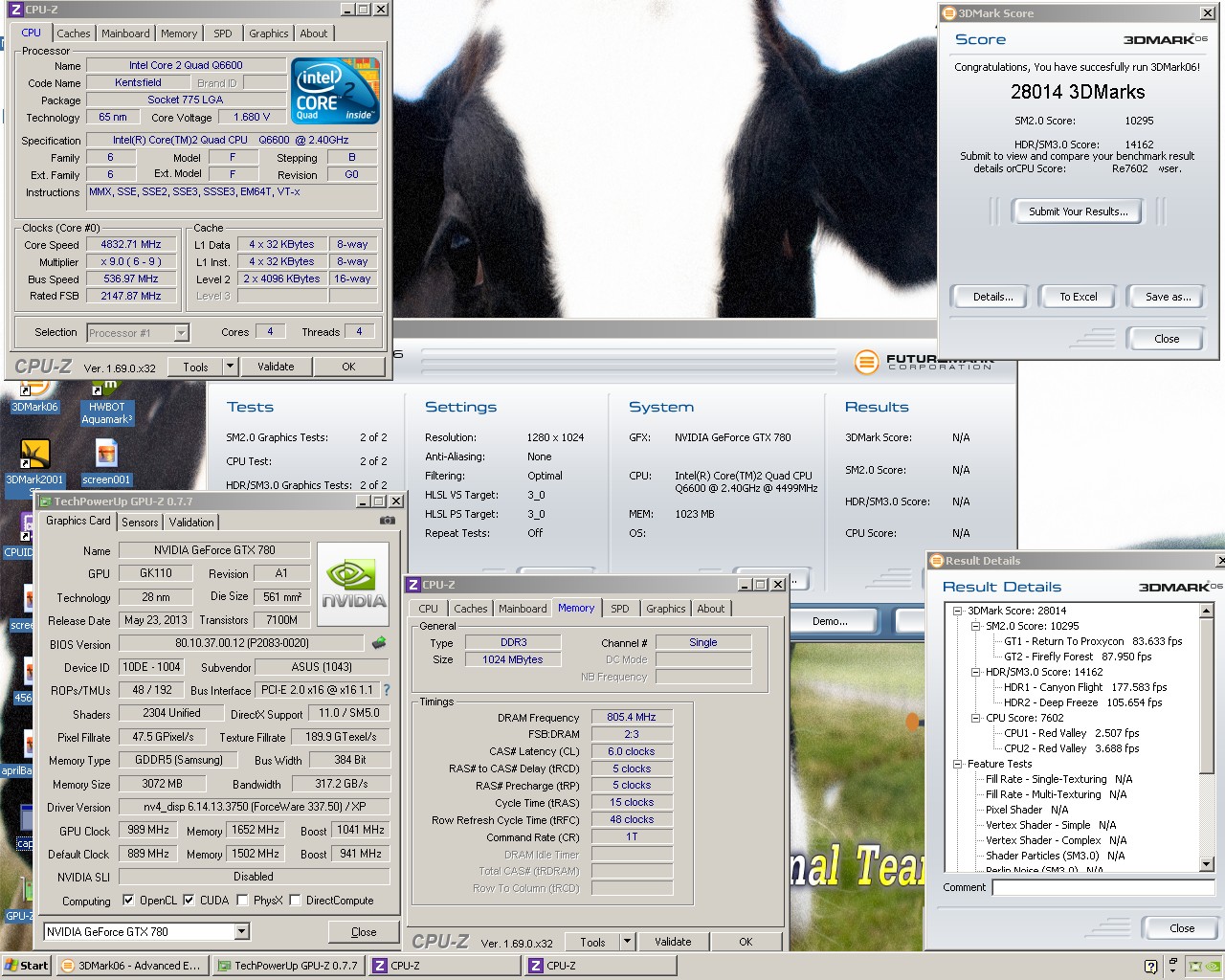
Task: Click the BIOS save icon in GPU-Z
Action: point(379,643)
